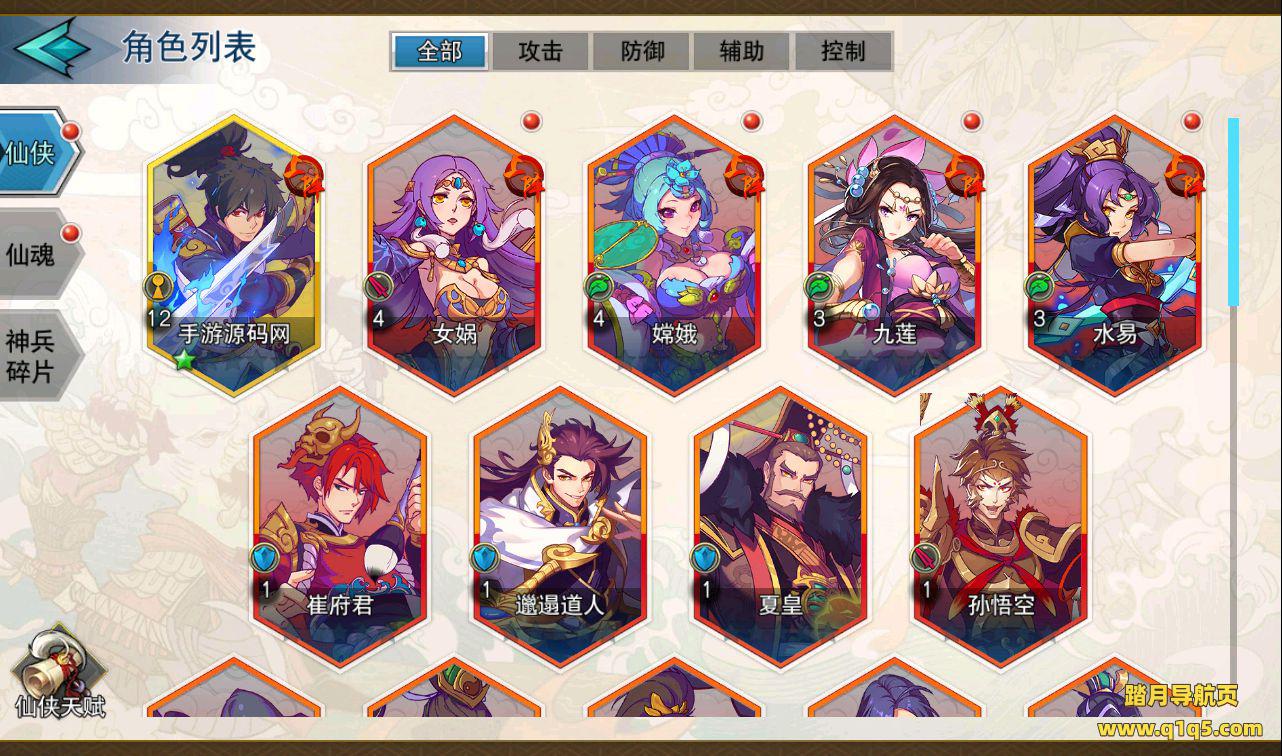Select the 九莲 character card
The image size is (1282, 756).
pyautogui.click(x=894, y=255)
